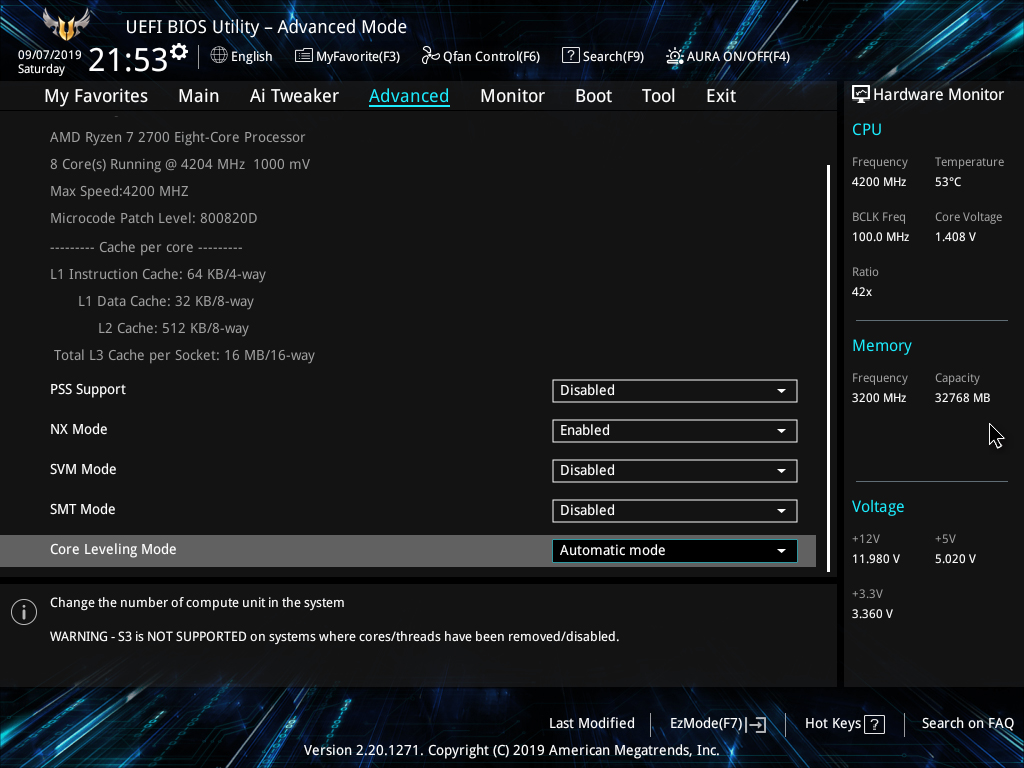Screen dimensions: 1024x768
Task: Switch to My Favorites tab
Action: (x=96, y=96)
